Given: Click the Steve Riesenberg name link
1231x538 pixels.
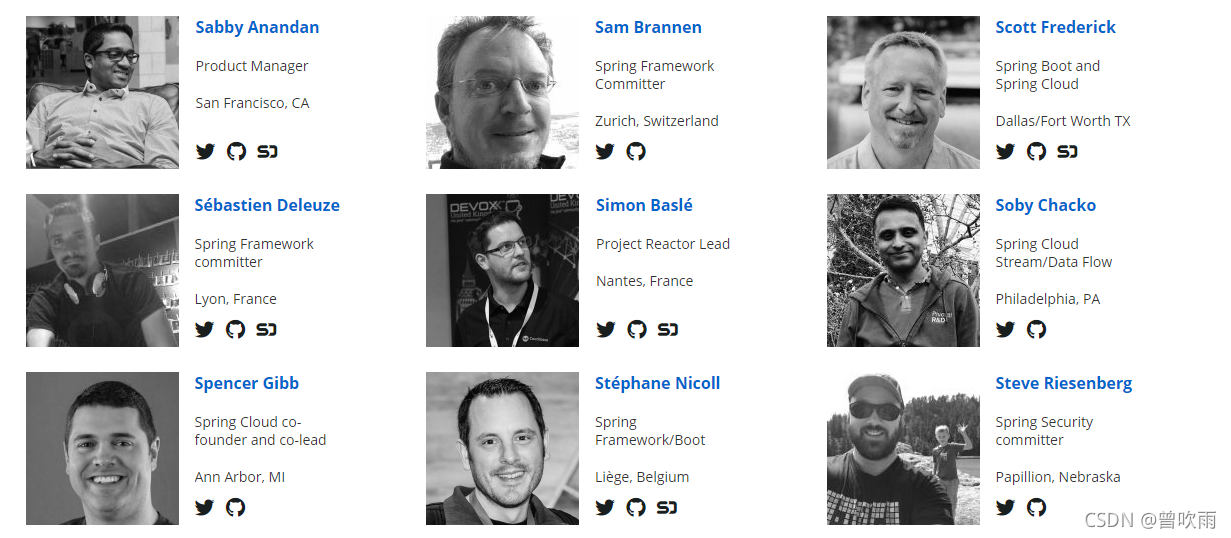Looking at the screenshot, I should pyautogui.click(x=1063, y=383).
